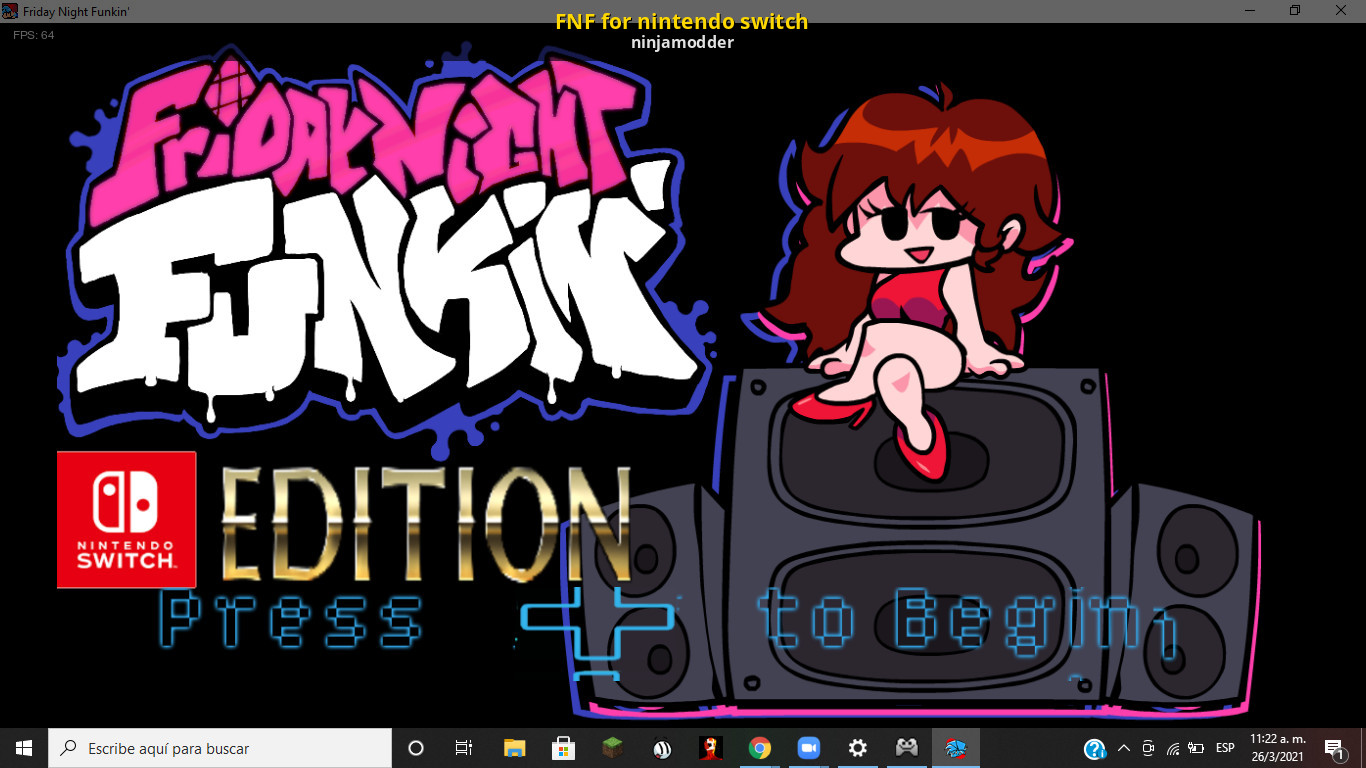Select active Friday Night Funkin' taskbar icon
Viewport: 1366px width, 768px height.
pos(956,748)
